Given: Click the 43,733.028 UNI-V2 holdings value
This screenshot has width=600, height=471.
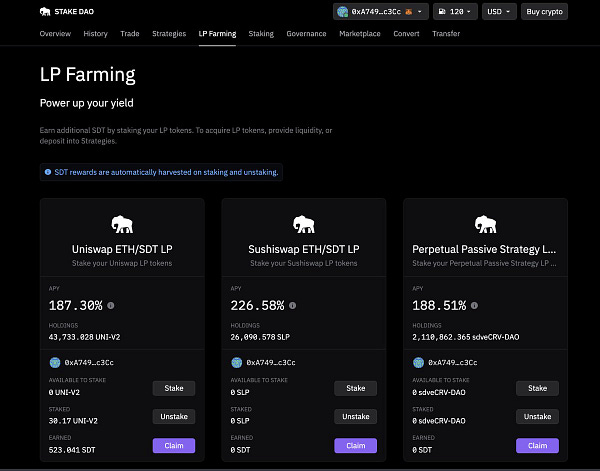Looking at the screenshot, I should tap(84, 337).
